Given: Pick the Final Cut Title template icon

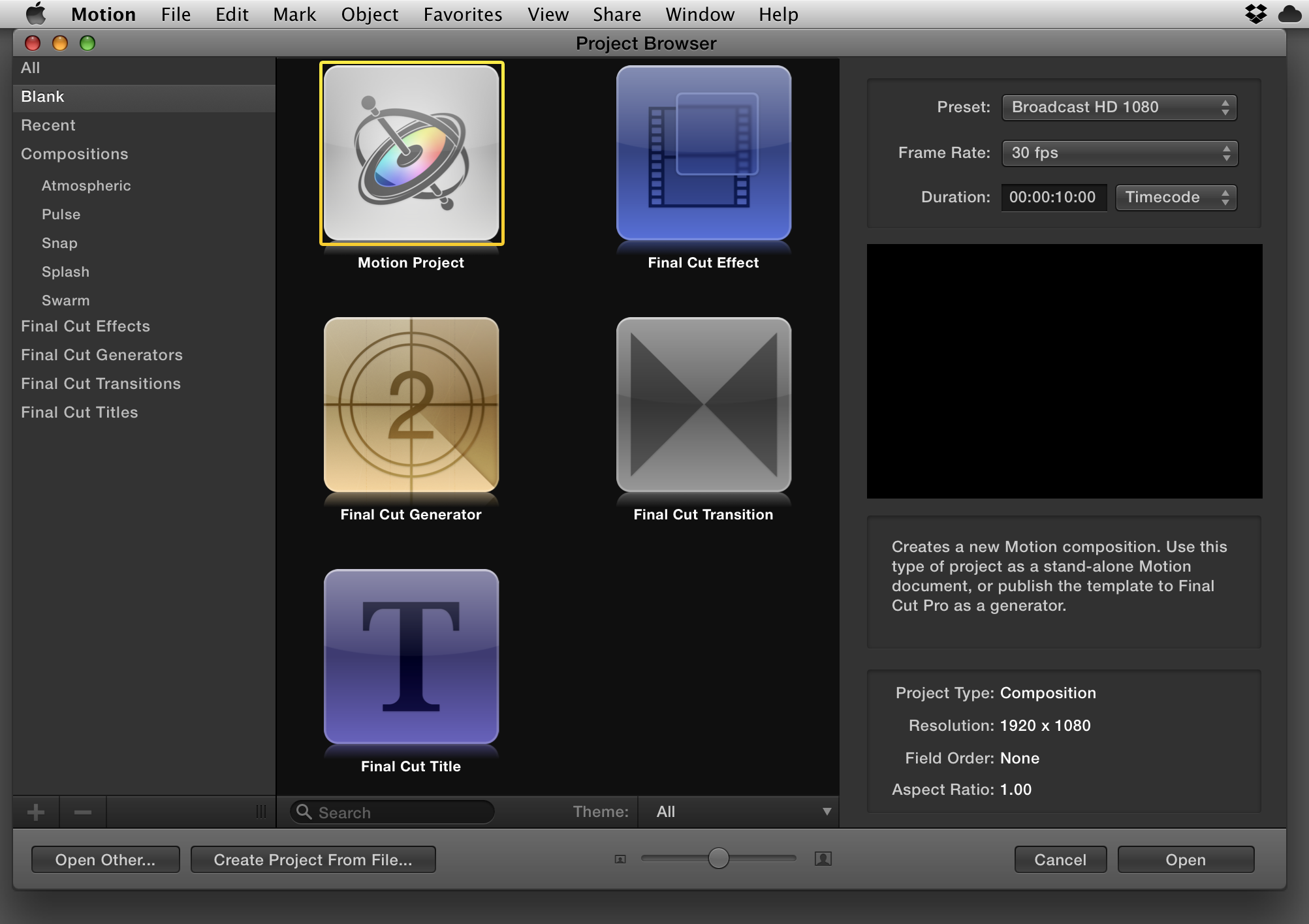Looking at the screenshot, I should point(411,656).
